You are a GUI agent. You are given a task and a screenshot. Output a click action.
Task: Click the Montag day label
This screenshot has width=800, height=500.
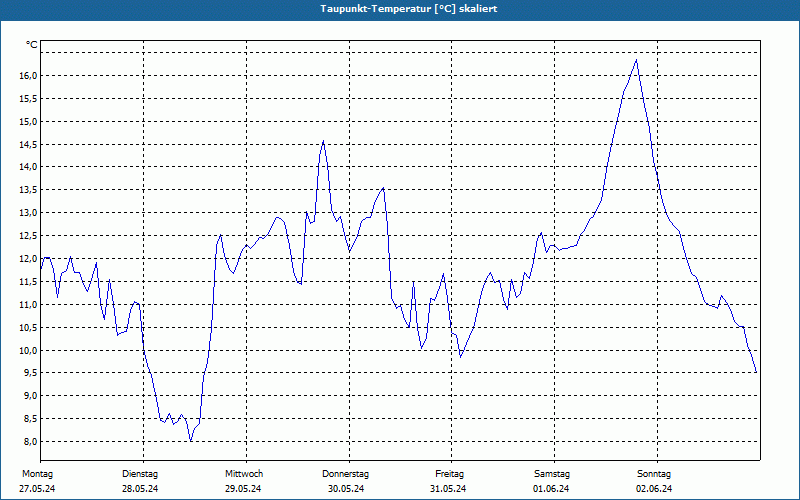[37, 474]
